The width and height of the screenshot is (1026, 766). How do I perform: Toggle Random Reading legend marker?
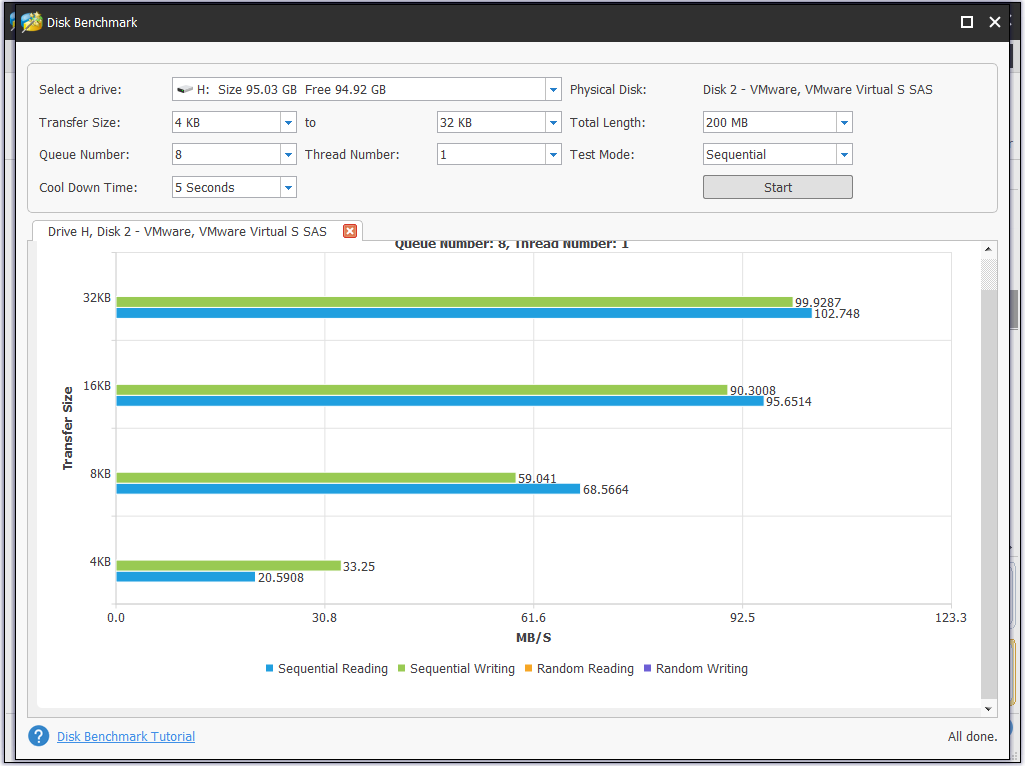[529, 669]
